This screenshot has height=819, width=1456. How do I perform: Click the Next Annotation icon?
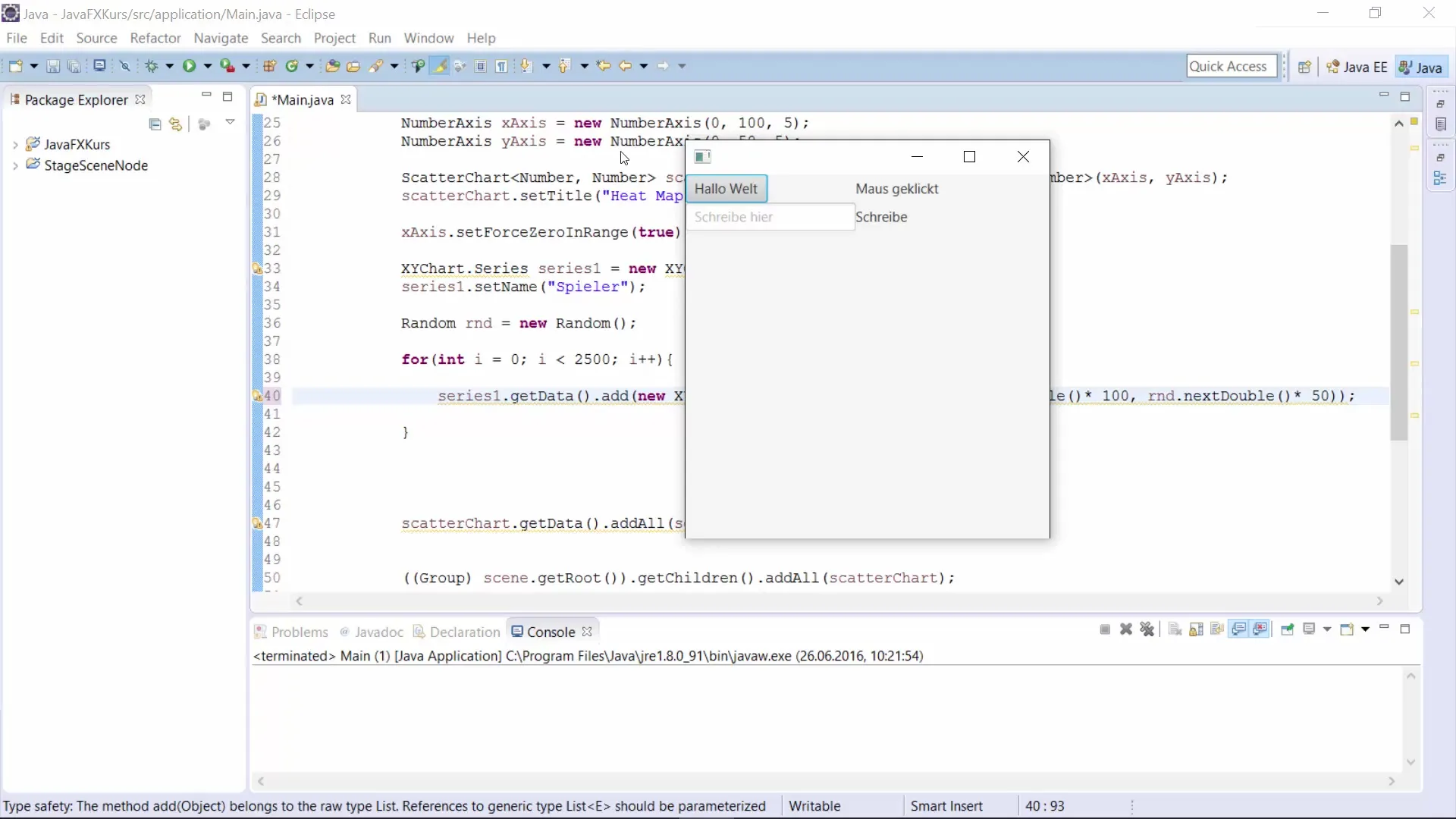tap(526, 67)
